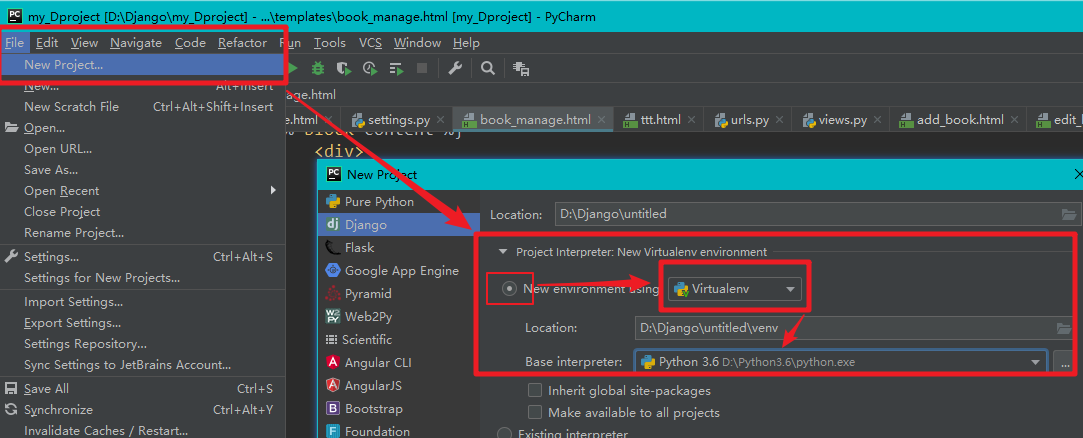Click the Concurrency Diagram run icon

click(396, 68)
